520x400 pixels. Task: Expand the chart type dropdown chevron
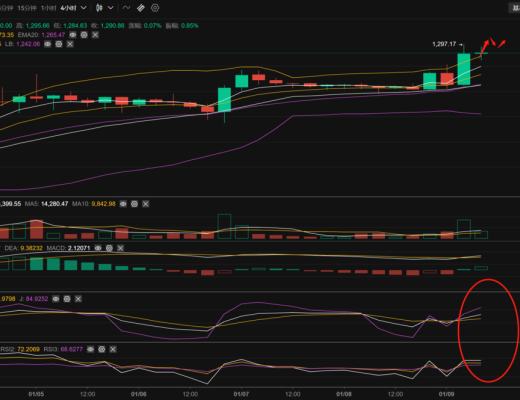111,8
